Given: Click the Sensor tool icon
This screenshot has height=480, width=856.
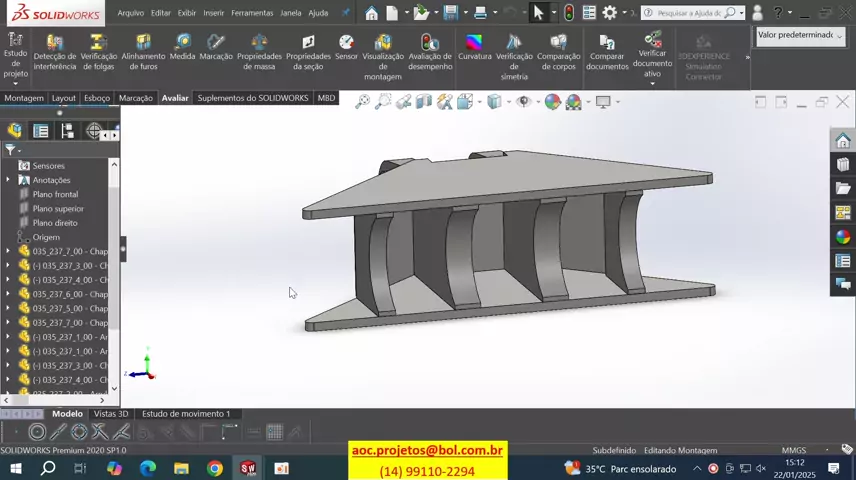Looking at the screenshot, I should 346,46.
